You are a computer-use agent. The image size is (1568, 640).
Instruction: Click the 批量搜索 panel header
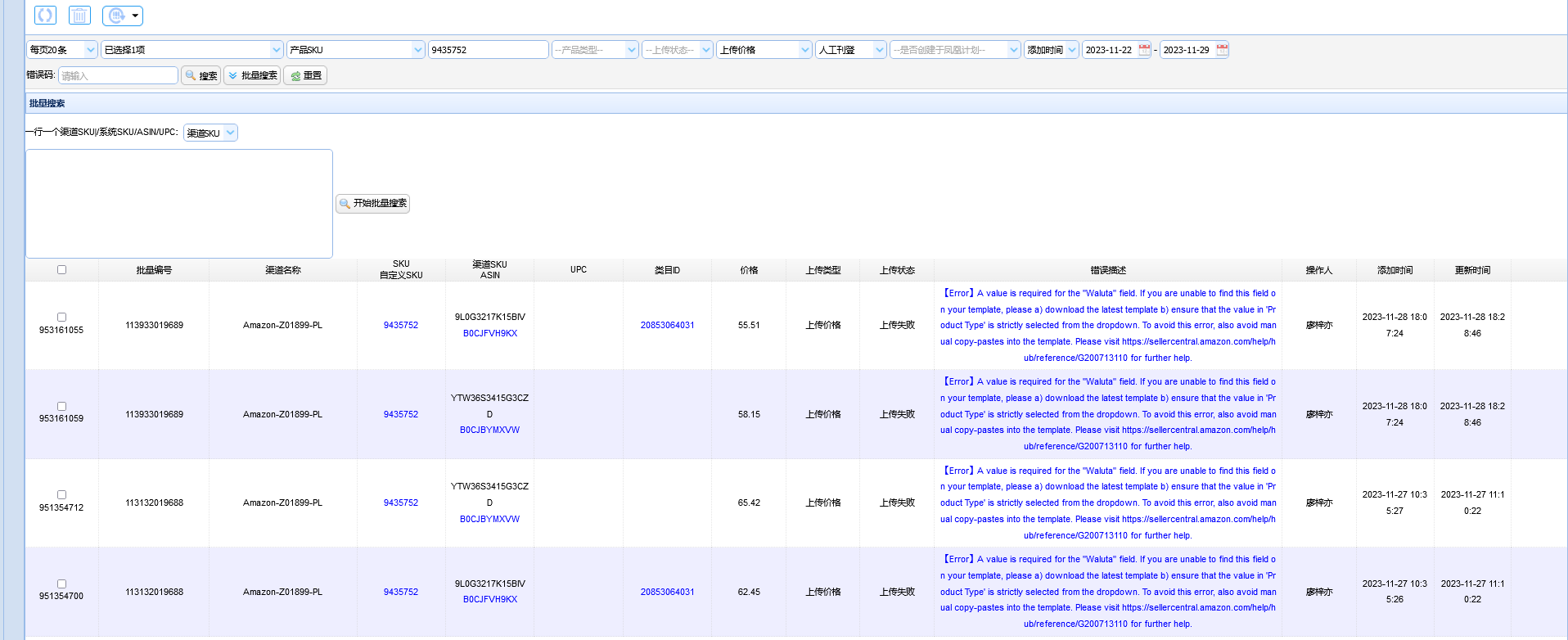pyautogui.click(x=796, y=103)
